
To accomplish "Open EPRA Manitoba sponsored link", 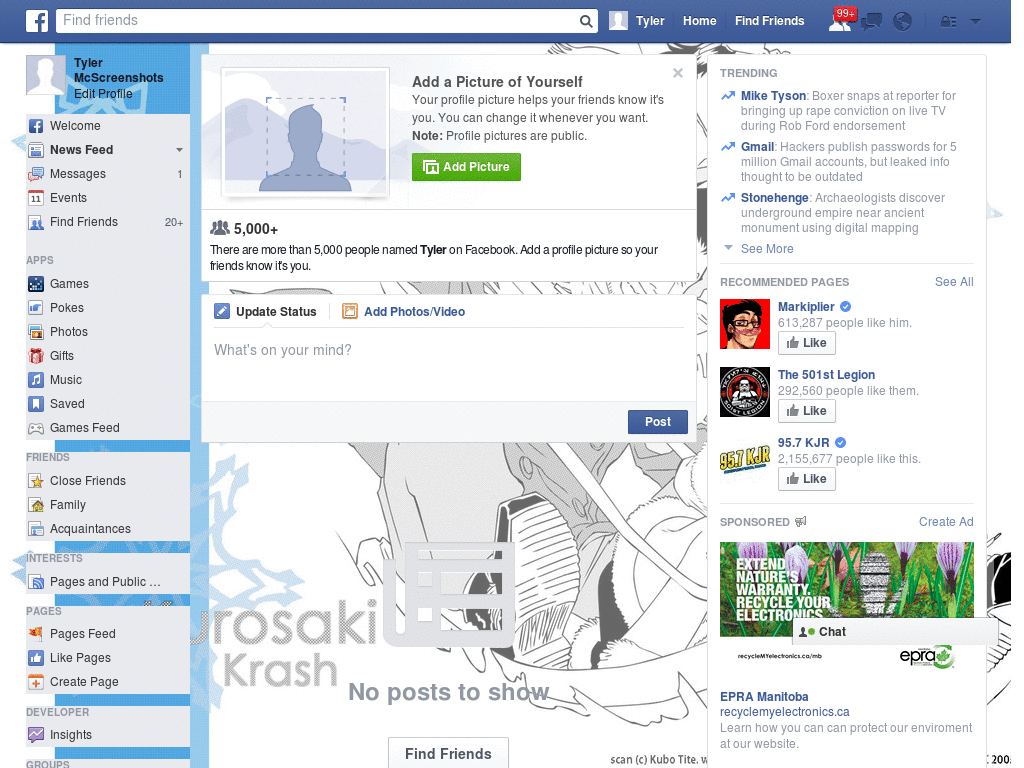I will pyautogui.click(x=764, y=697).
